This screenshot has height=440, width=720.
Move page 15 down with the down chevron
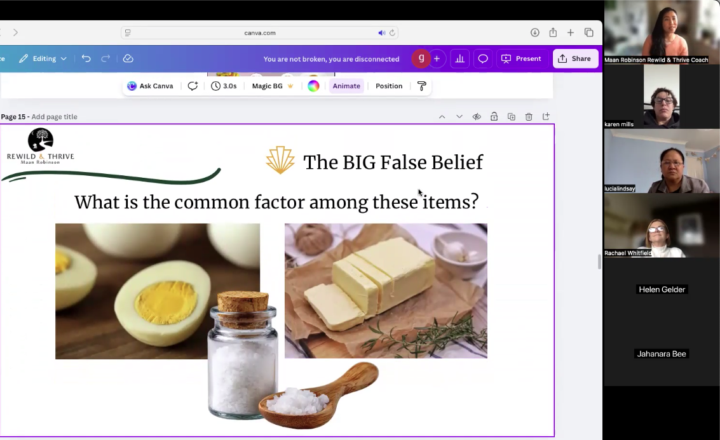(x=459, y=117)
